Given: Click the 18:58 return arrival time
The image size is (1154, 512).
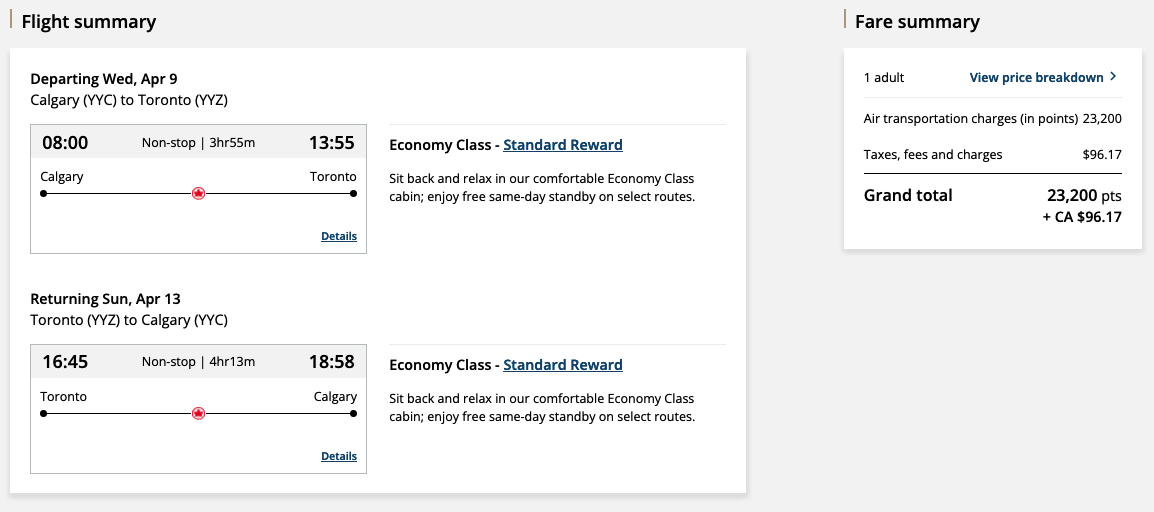Looking at the screenshot, I should click(x=331, y=362).
